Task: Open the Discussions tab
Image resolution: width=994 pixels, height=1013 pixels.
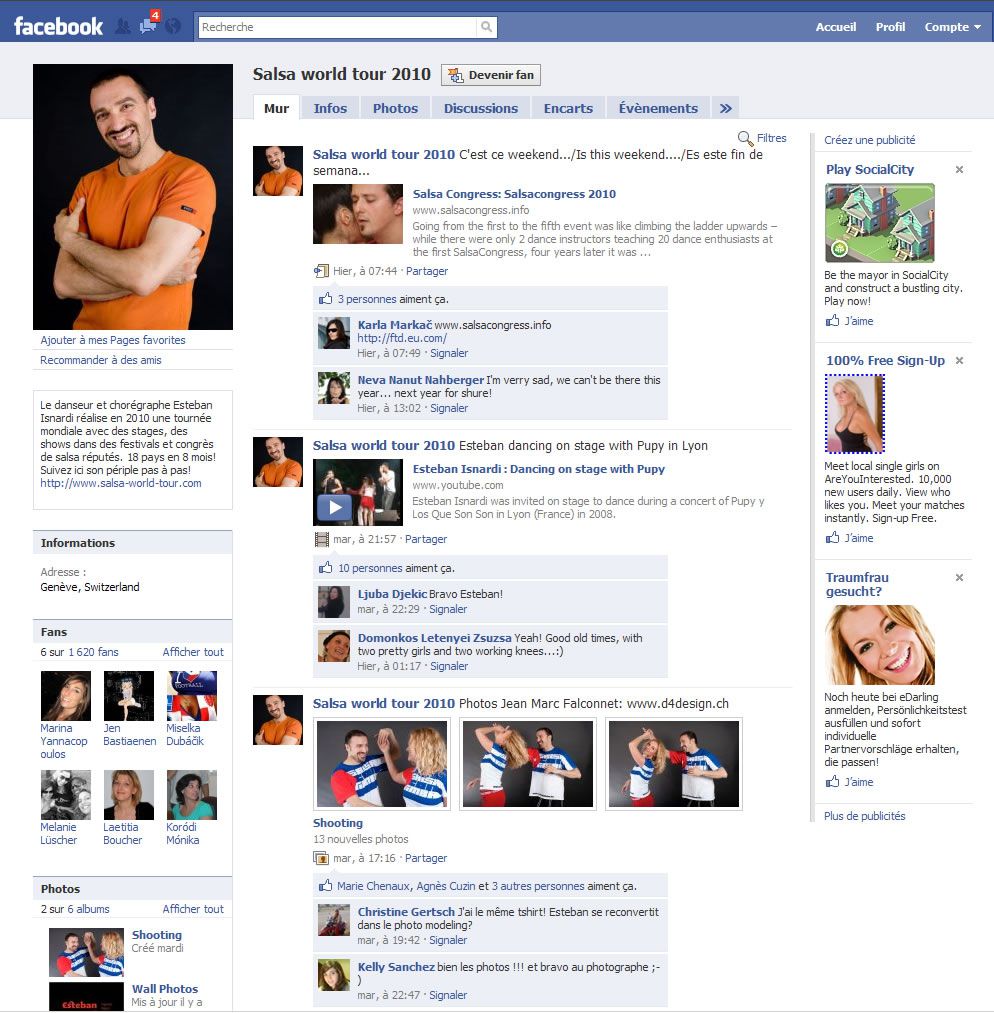Action: click(481, 109)
